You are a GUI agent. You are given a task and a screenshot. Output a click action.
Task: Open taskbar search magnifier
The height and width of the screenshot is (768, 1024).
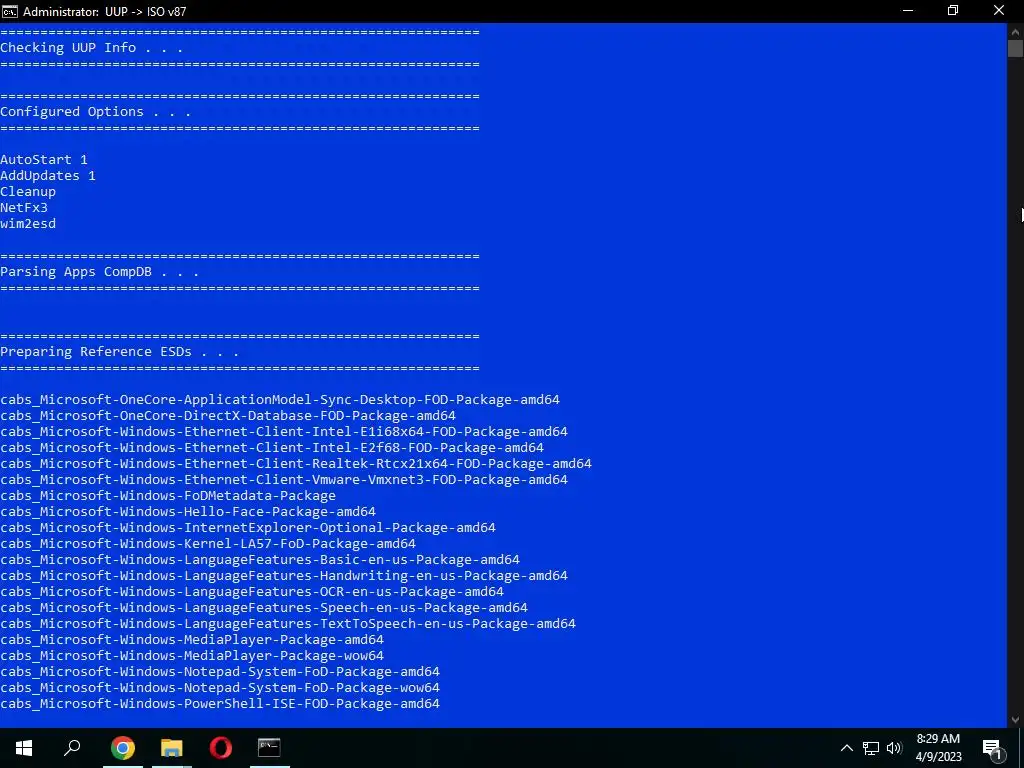pos(72,748)
